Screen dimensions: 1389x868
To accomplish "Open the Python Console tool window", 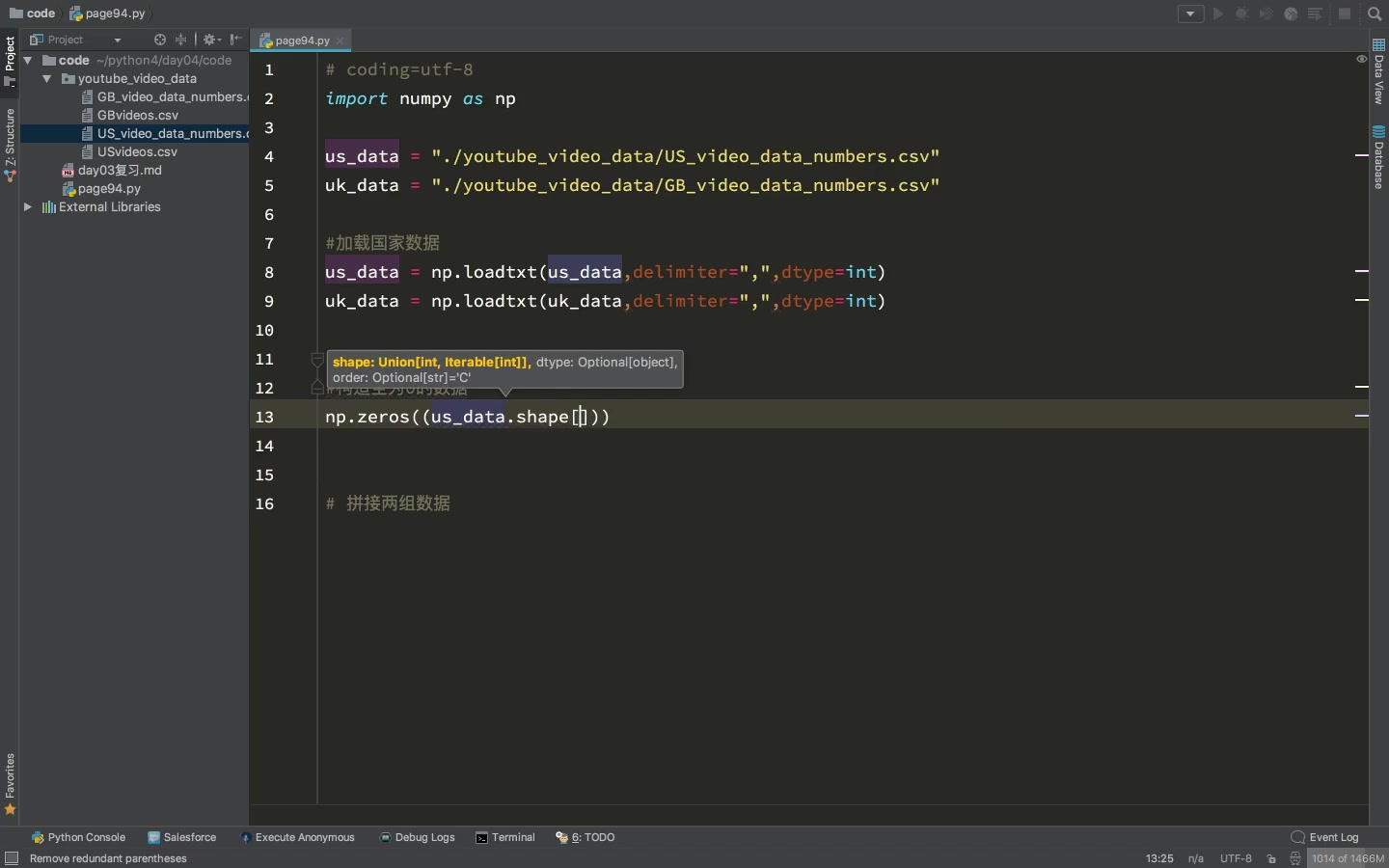I will pyautogui.click(x=78, y=837).
